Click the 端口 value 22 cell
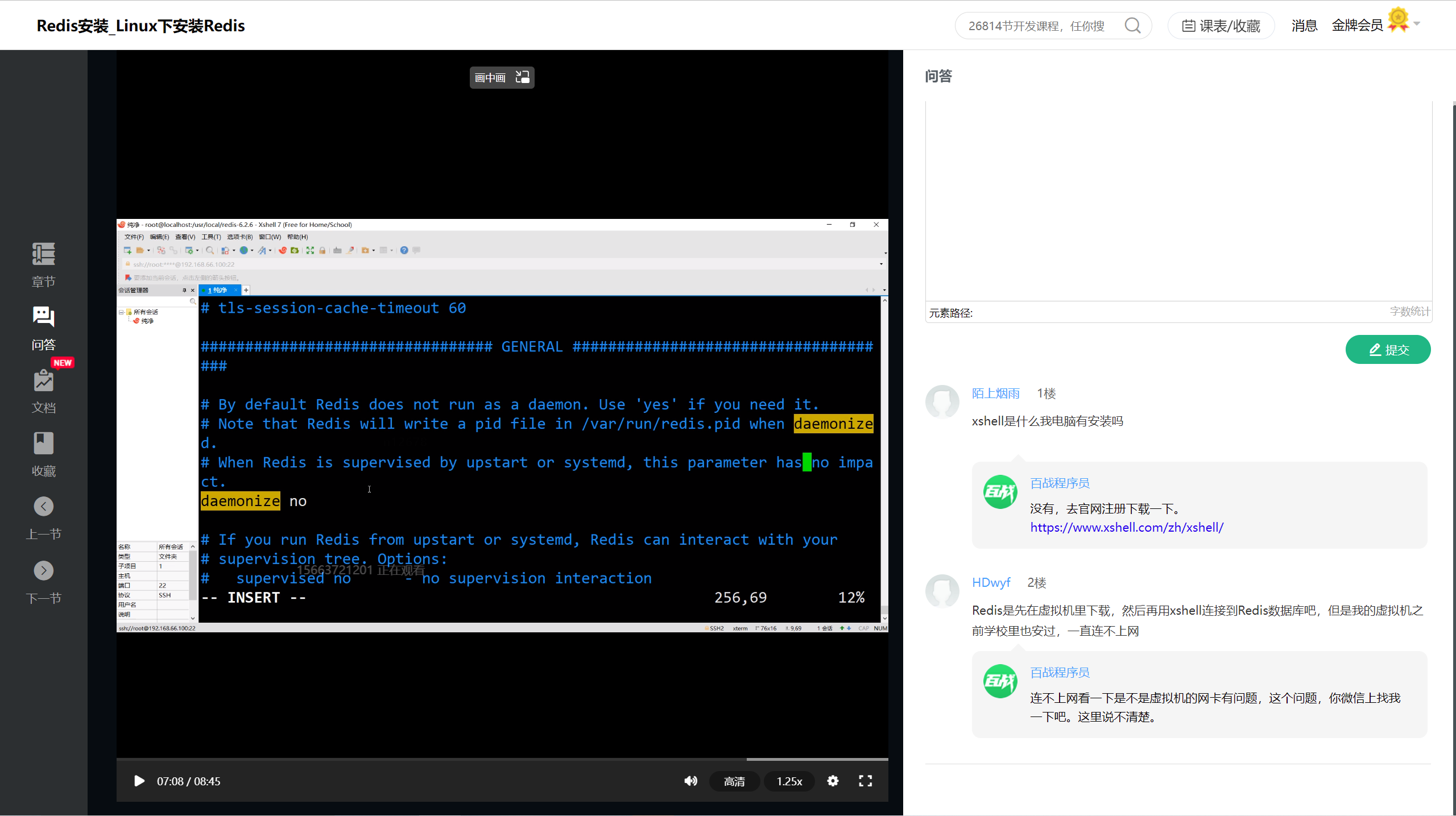The image size is (1456, 816). 172,585
